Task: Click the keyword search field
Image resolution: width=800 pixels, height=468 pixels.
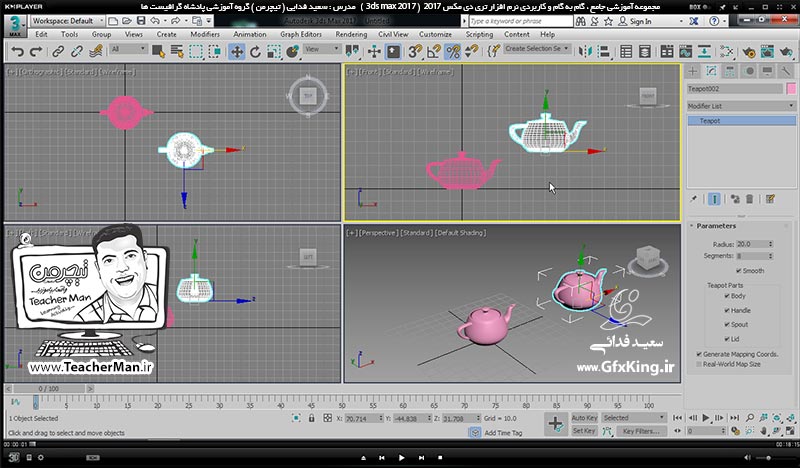Action: [x=520, y=21]
